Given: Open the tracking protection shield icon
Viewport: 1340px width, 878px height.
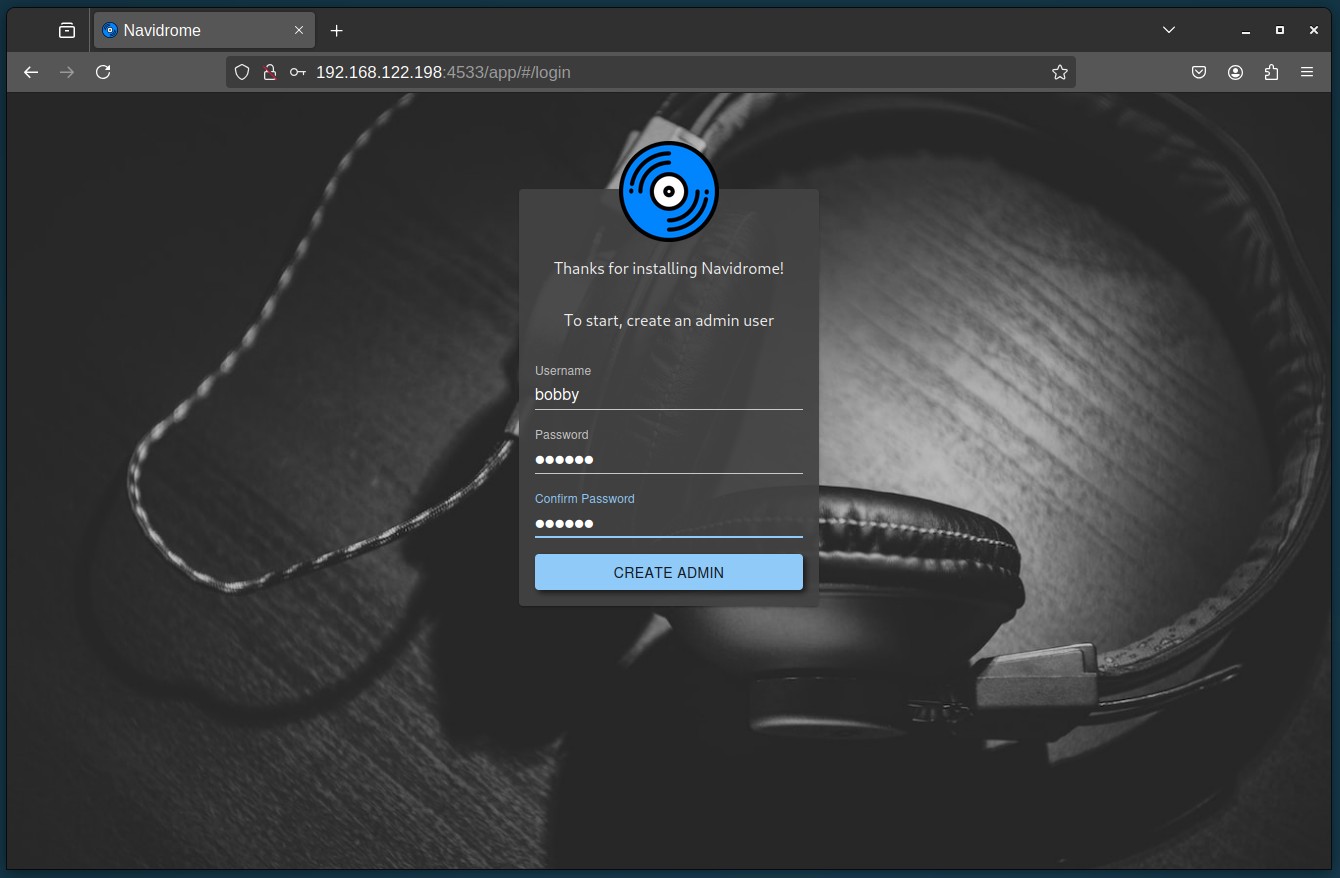Looking at the screenshot, I should [x=242, y=72].
